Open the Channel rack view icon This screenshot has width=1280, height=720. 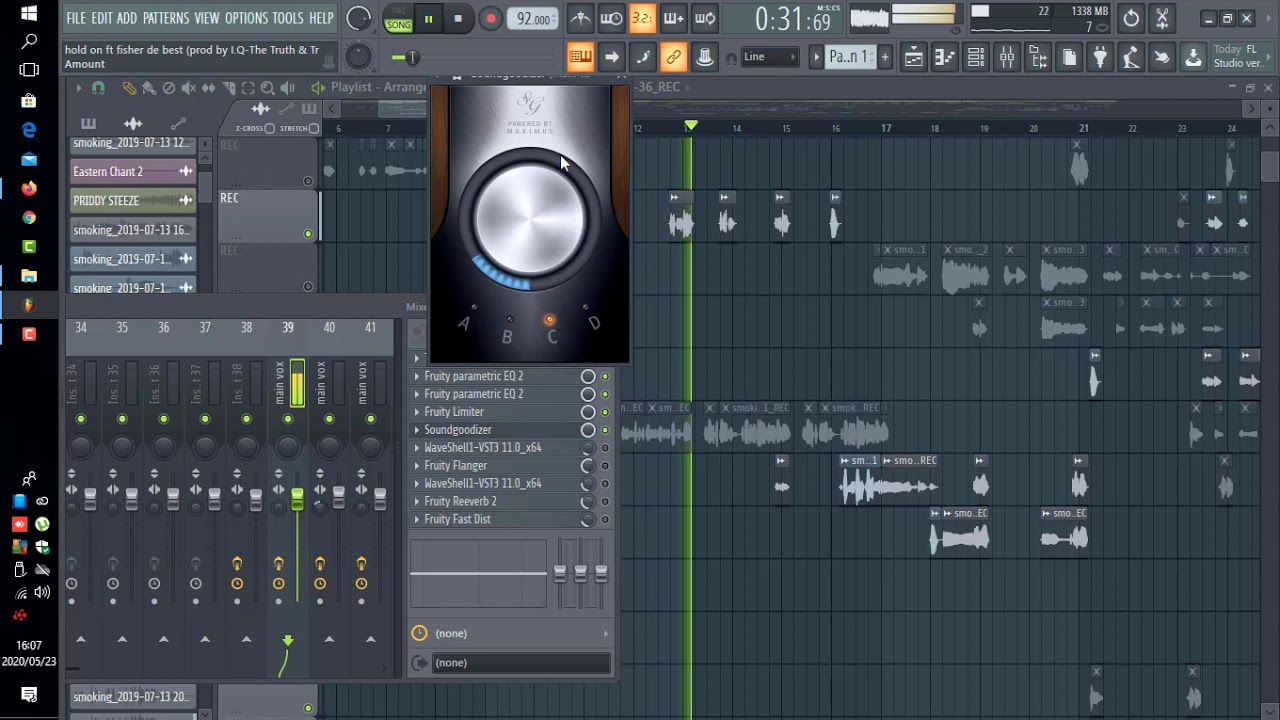(976, 57)
